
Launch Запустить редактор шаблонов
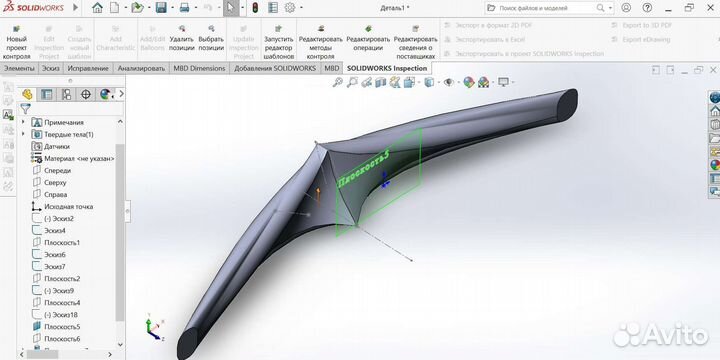[x=278, y=43]
